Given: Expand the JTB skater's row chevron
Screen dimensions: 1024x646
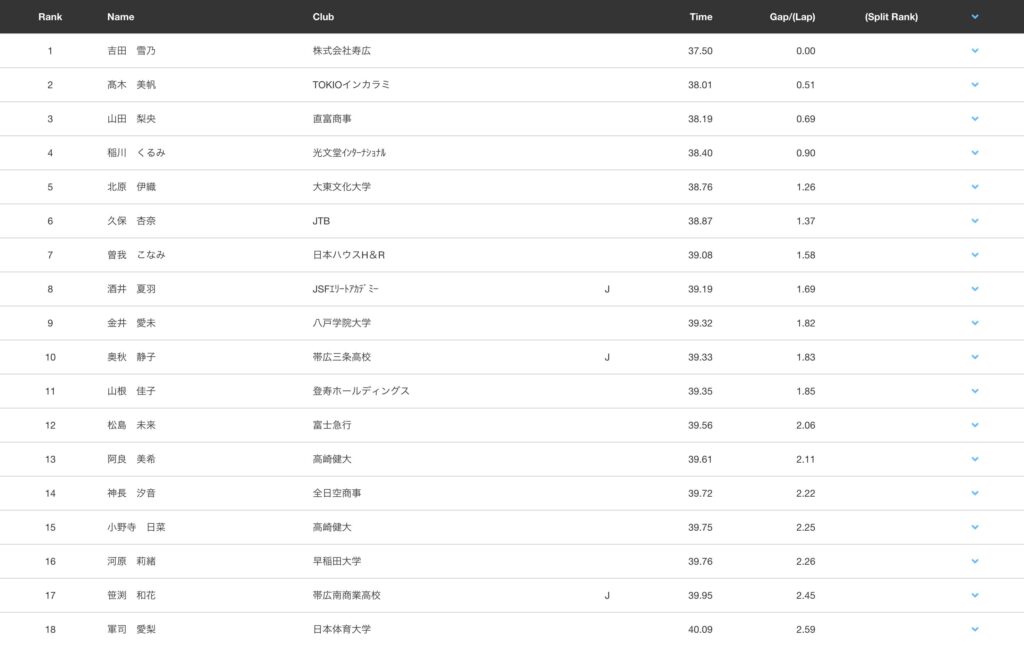Looking at the screenshot, I should 974,221.
